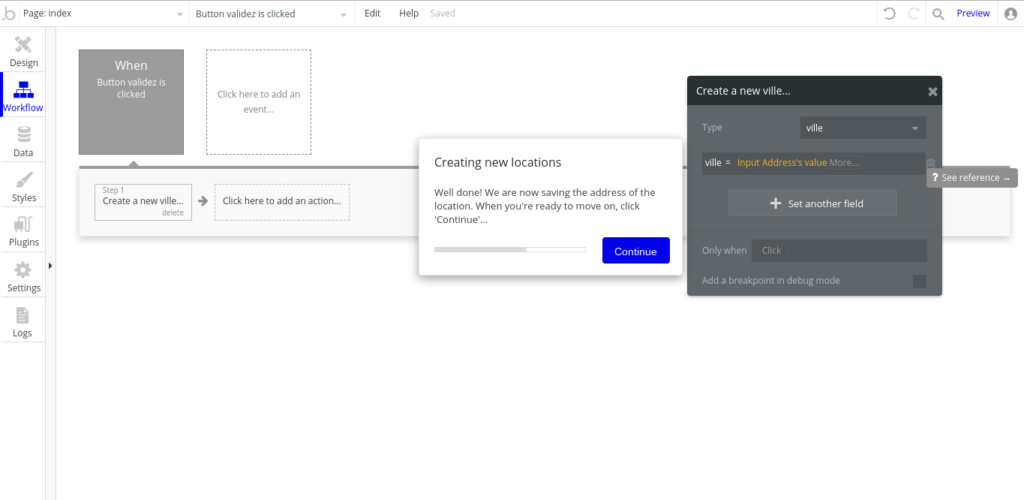The image size is (1024, 500).
Task: Toggle the debug mode breakpoint checkbox
Action: (x=919, y=282)
